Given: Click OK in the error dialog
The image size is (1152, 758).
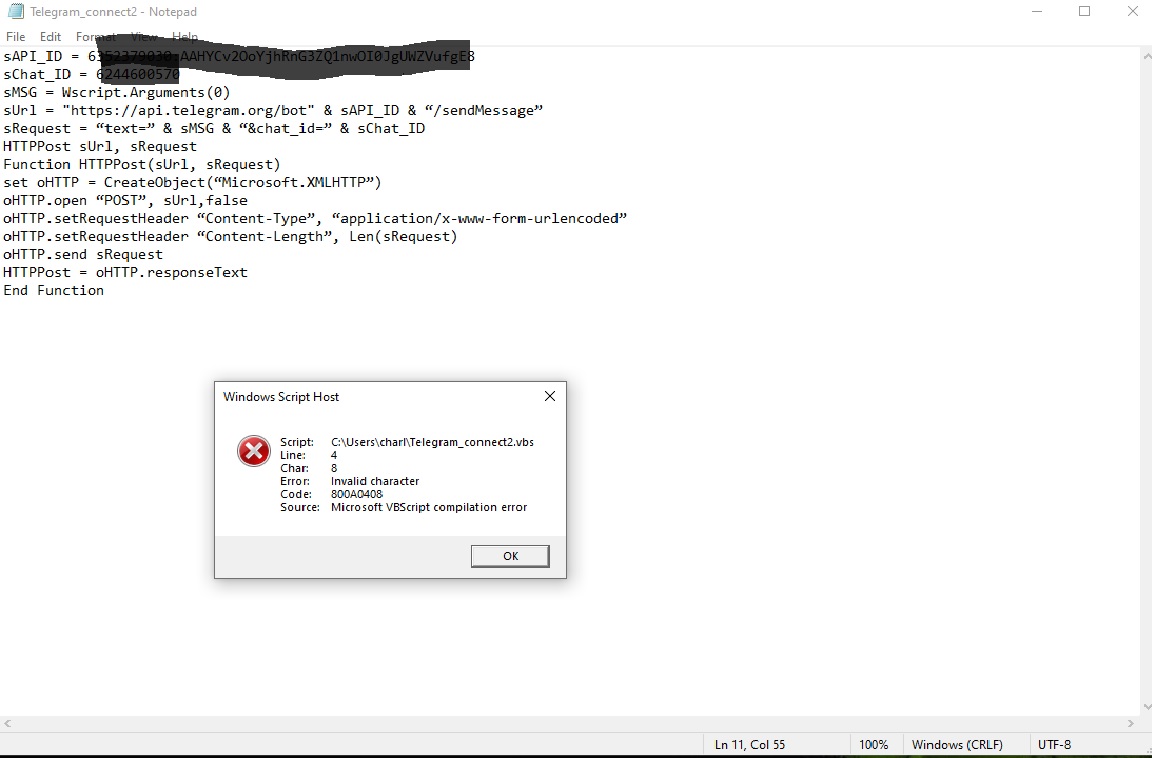Looking at the screenshot, I should coord(510,556).
